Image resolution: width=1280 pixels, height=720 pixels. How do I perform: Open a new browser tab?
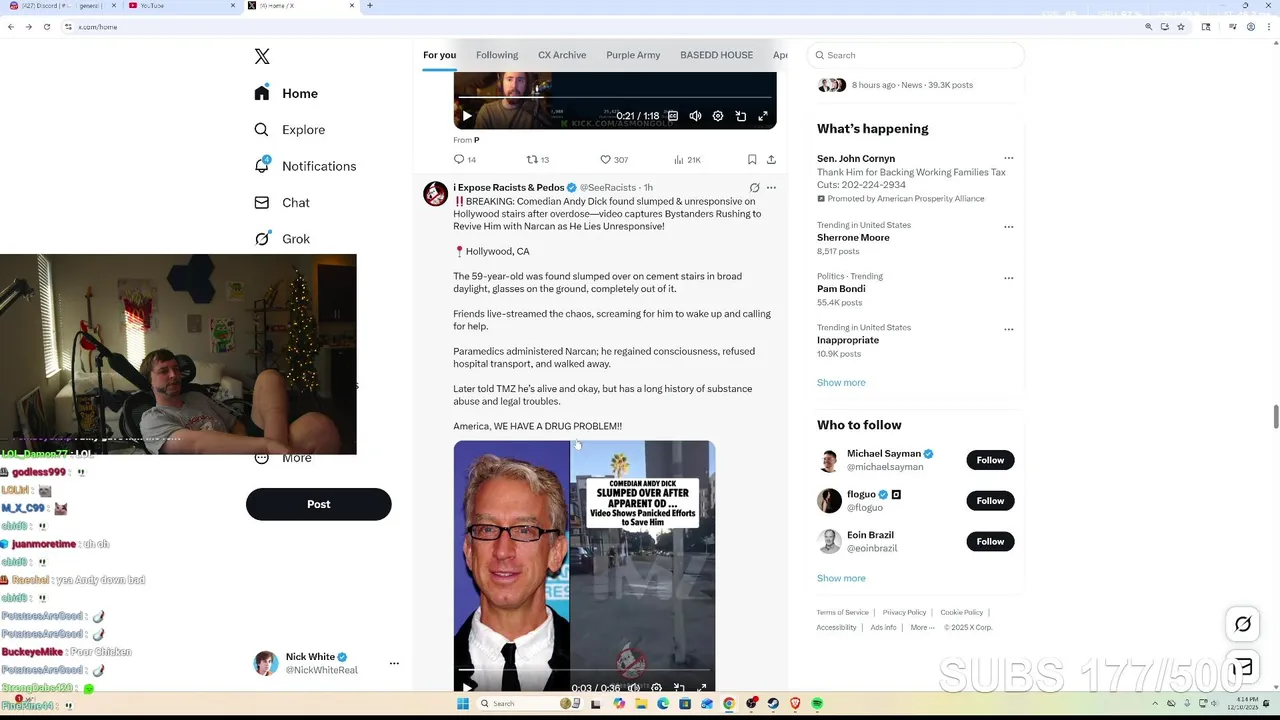point(370,6)
